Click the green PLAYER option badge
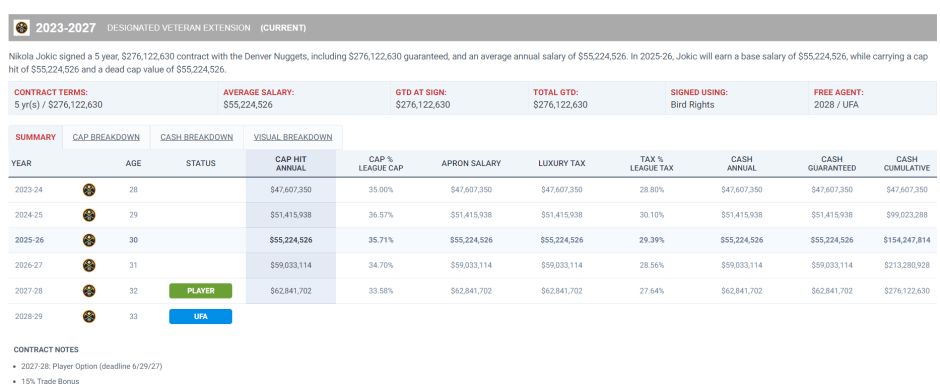 (201, 291)
